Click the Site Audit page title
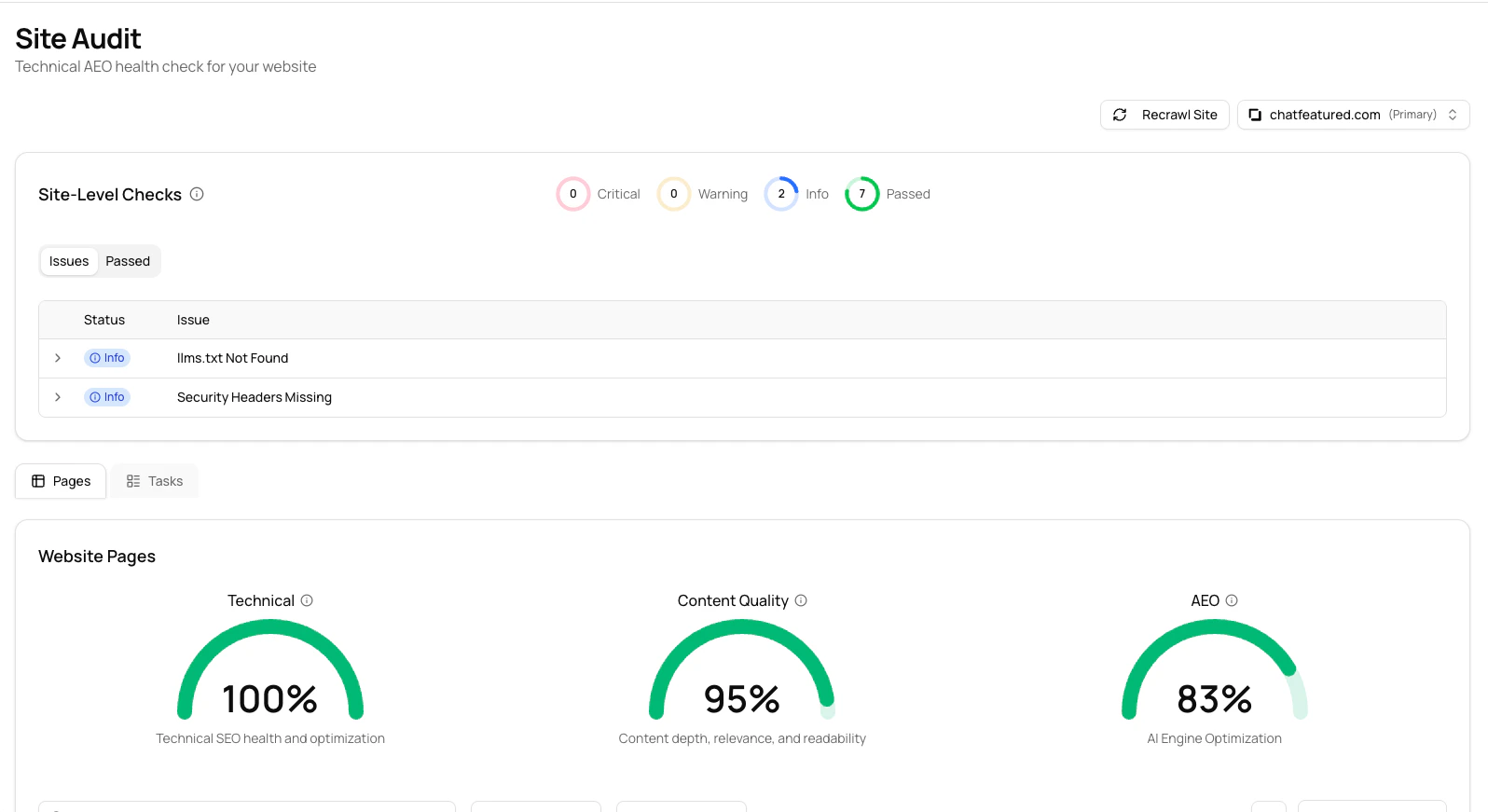 [x=78, y=38]
